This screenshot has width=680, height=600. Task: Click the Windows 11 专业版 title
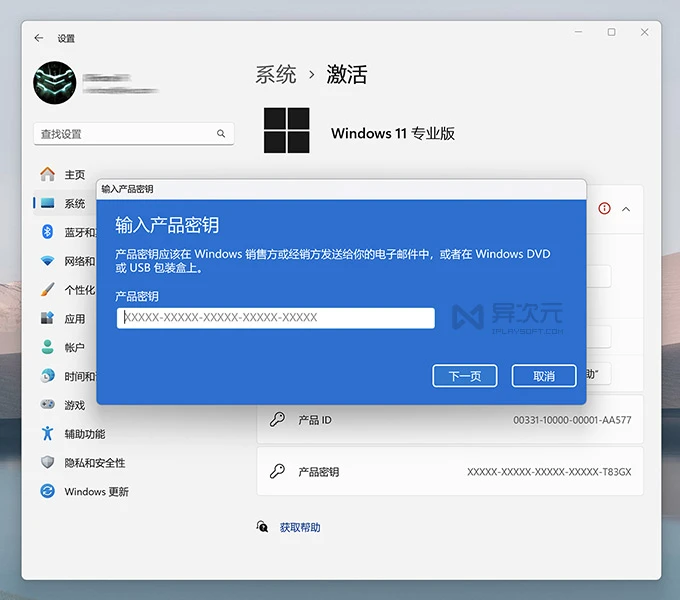(393, 133)
